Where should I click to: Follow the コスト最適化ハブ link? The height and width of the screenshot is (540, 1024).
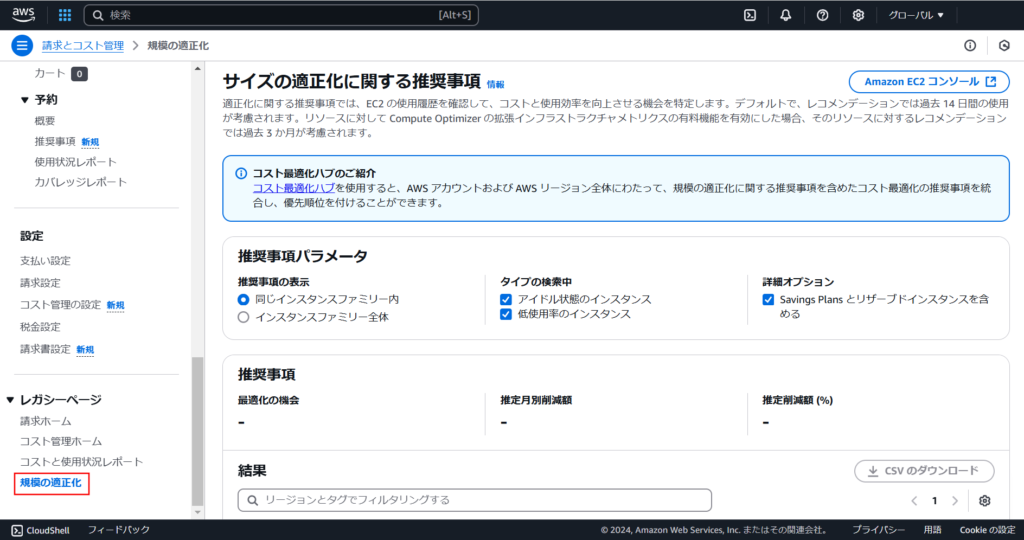(294, 188)
